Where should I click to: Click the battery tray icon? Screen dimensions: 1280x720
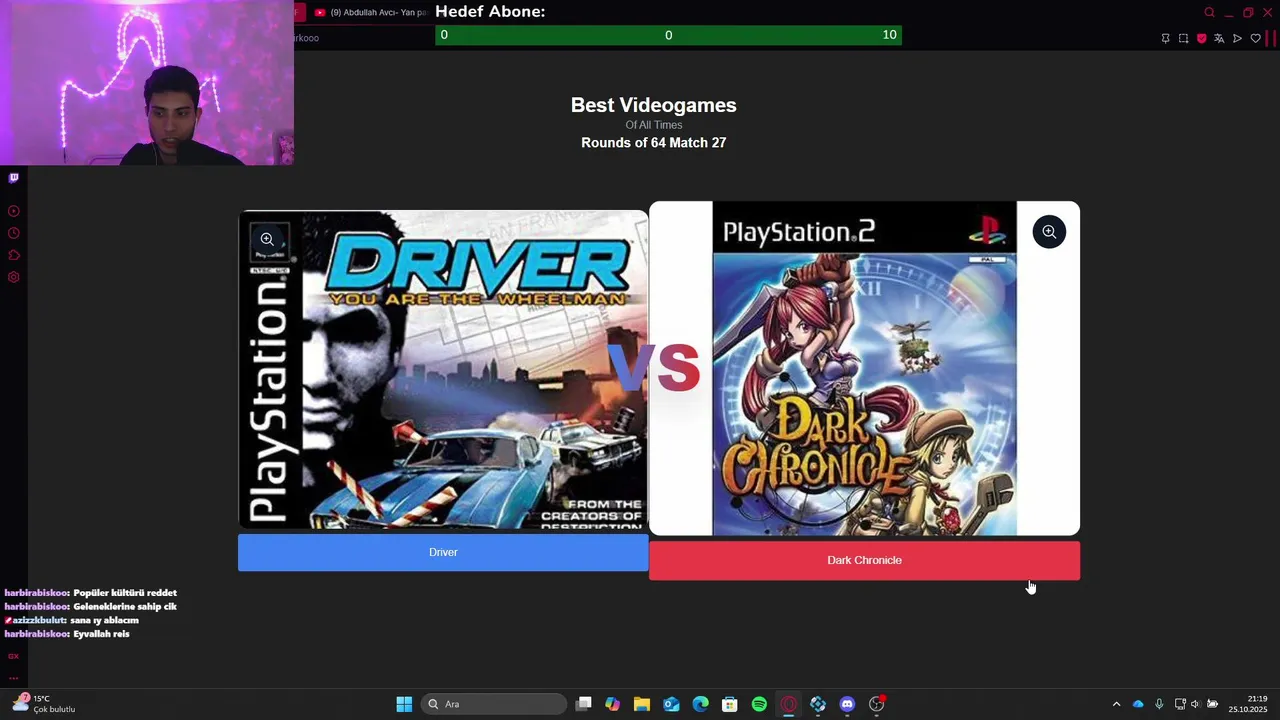[1212, 704]
